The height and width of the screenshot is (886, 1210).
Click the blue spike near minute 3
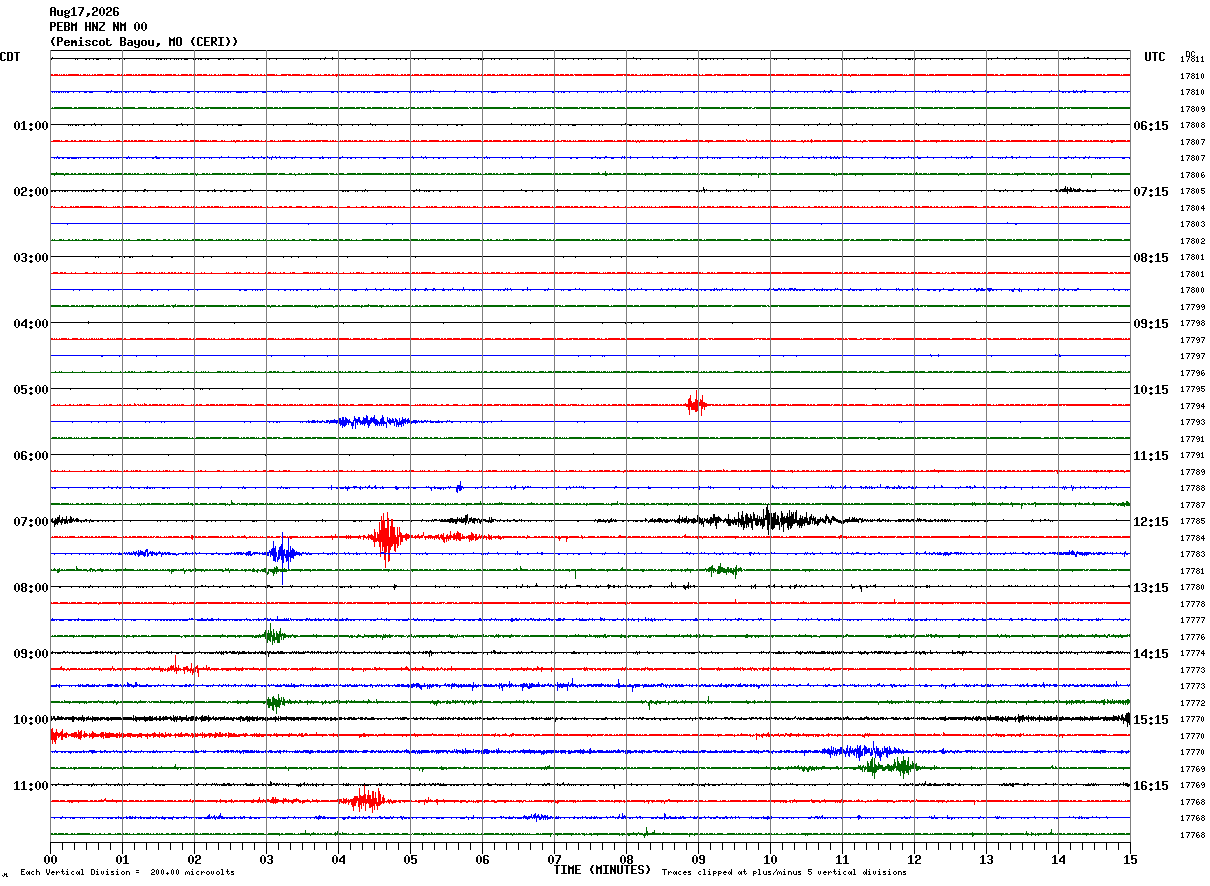tap(283, 554)
